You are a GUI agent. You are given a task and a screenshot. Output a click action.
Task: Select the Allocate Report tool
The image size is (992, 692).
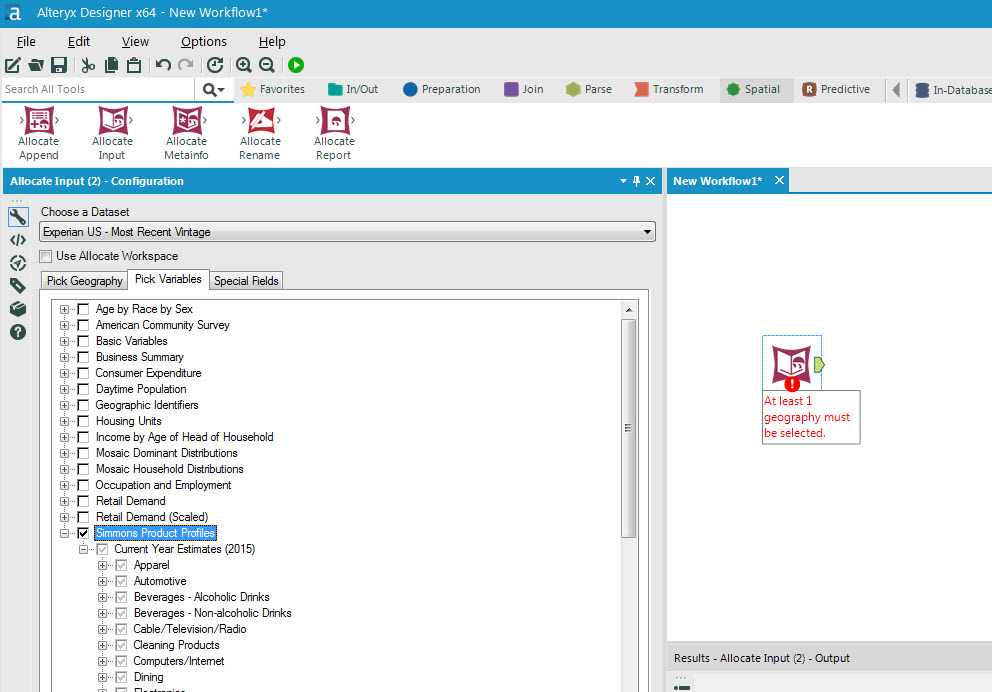pyautogui.click(x=334, y=133)
